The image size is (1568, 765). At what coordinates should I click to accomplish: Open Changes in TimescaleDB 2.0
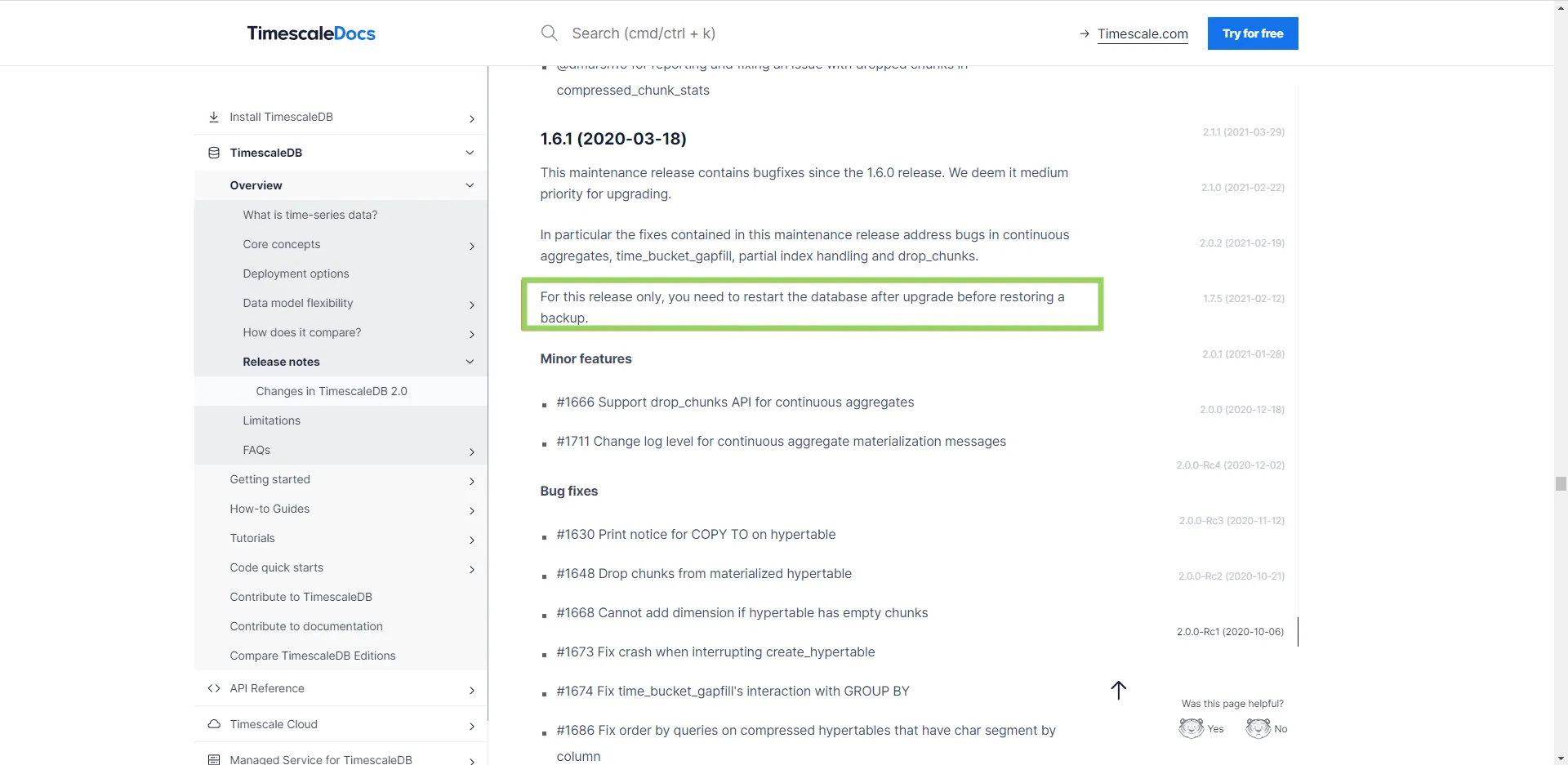(x=332, y=391)
